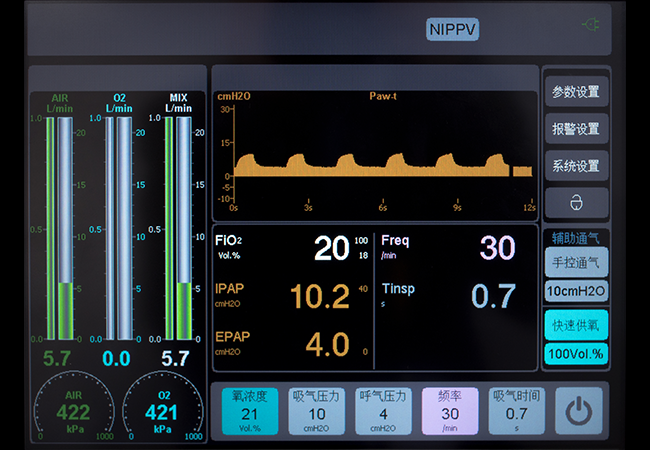Open the 参数设置 menu
Viewport: 650px width, 450px height.
[x=575, y=92]
